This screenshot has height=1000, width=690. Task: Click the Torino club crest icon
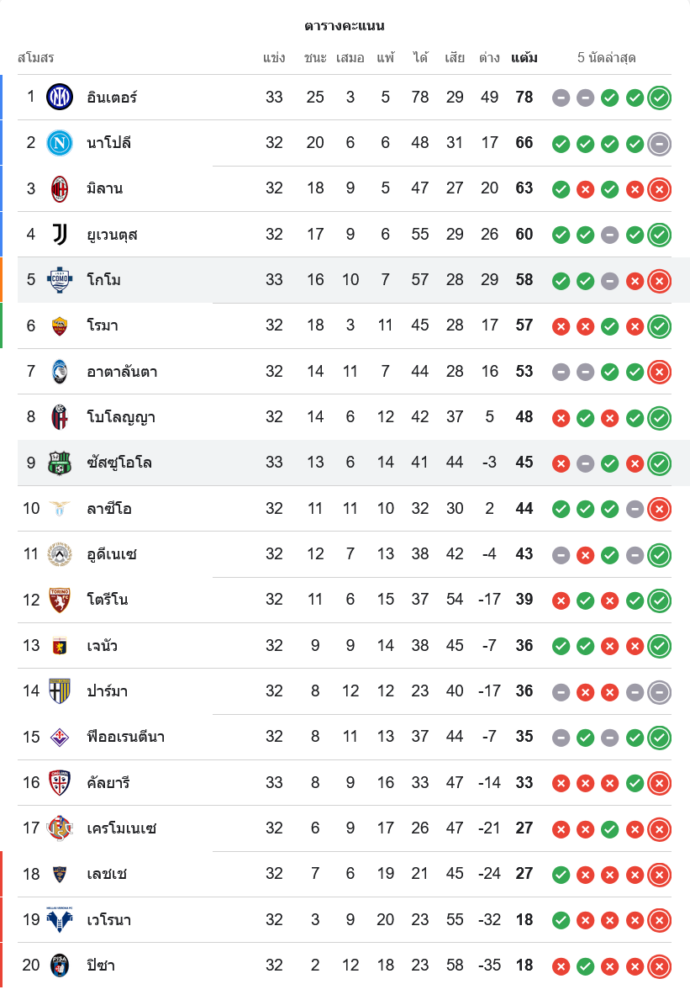click(x=60, y=600)
